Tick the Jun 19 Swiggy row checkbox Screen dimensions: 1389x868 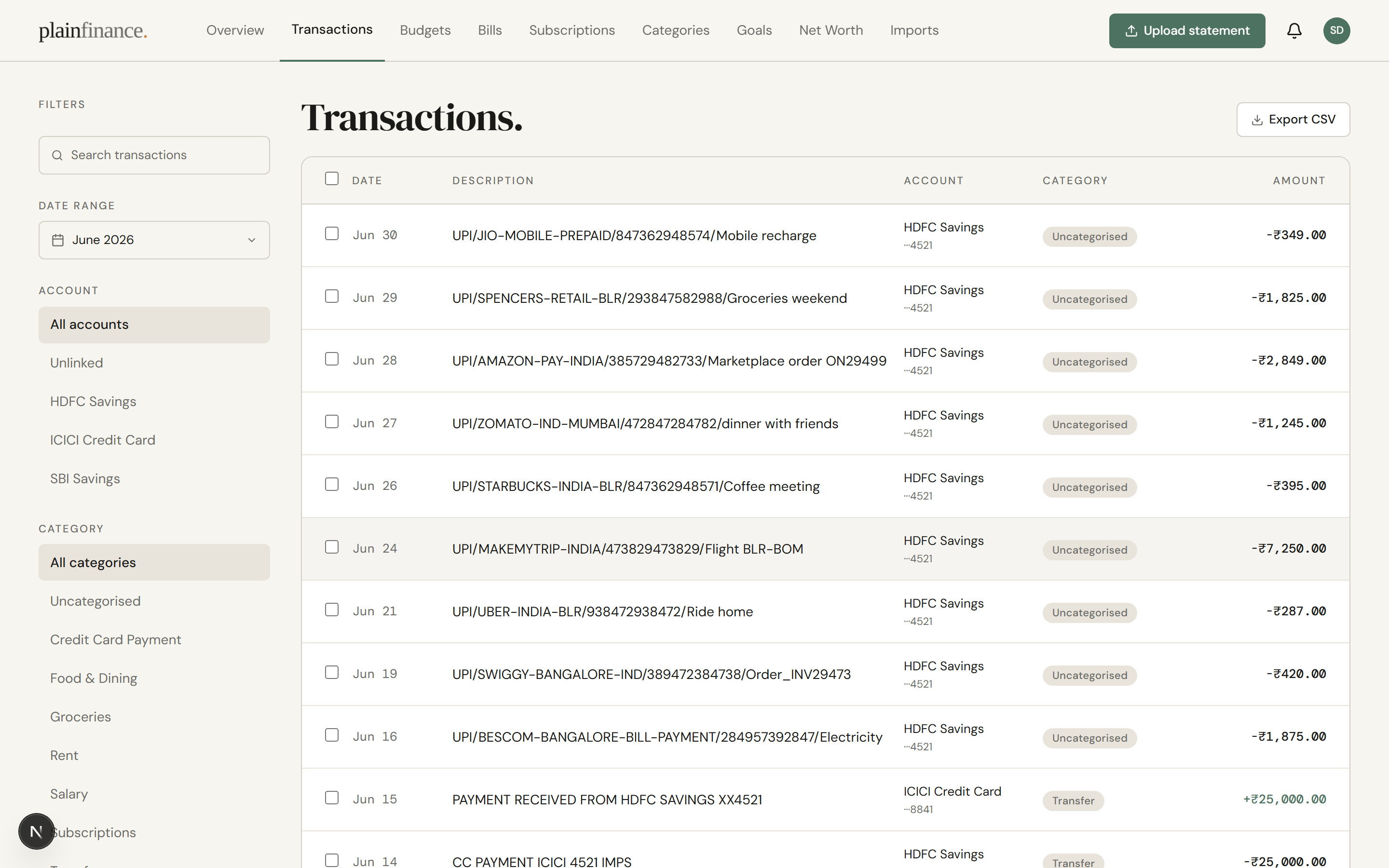coord(332,672)
